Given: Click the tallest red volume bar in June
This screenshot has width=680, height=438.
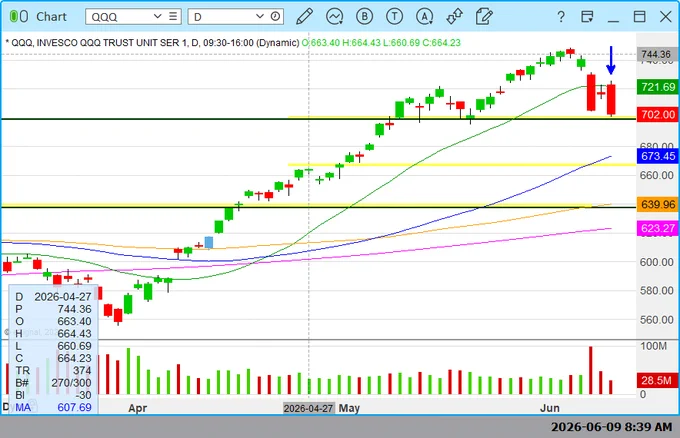Looking at the screenshot, I should click(x=591, y=370).
